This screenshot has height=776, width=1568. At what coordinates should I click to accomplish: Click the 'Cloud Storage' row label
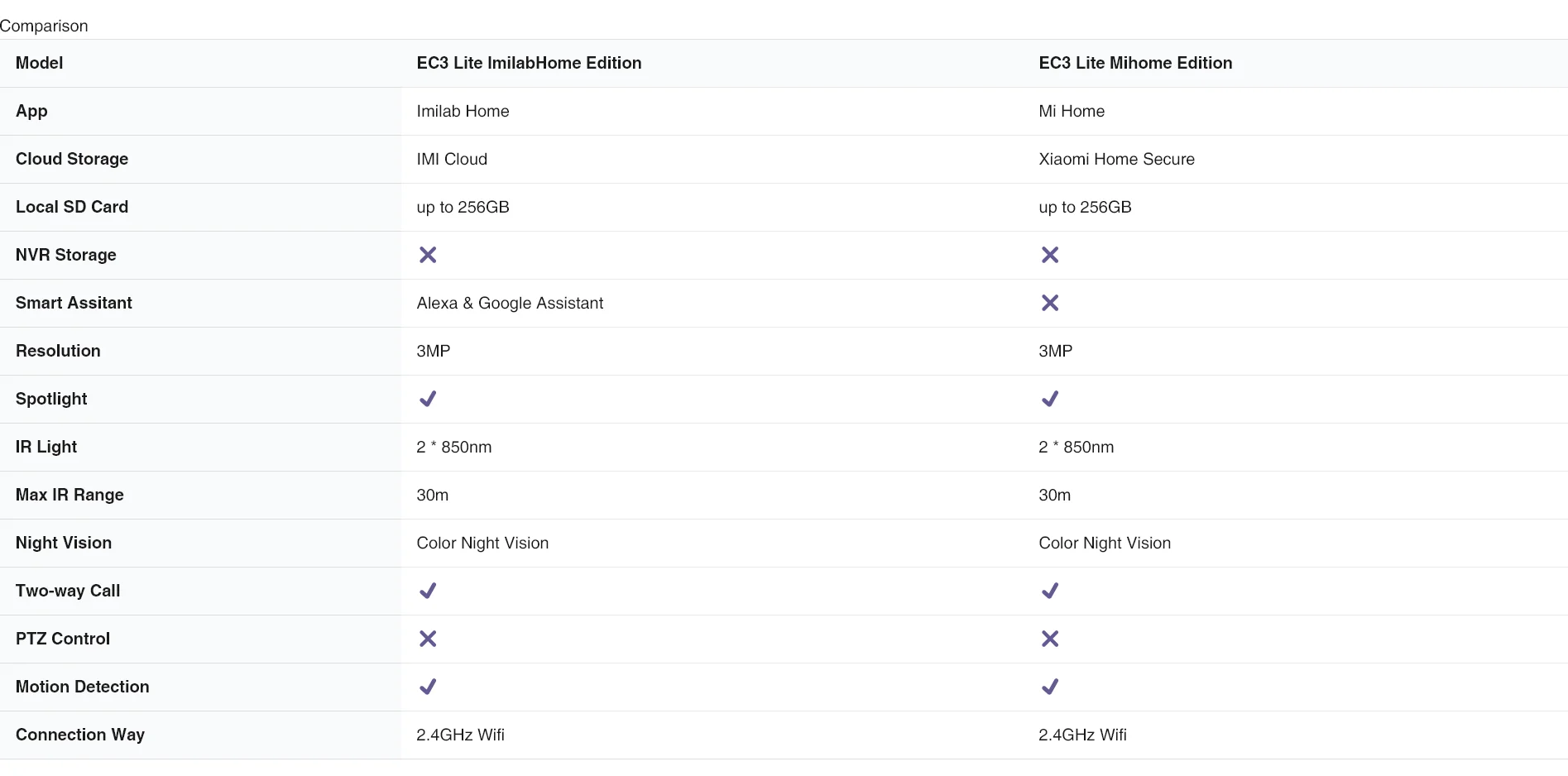[x=72, y=159]
